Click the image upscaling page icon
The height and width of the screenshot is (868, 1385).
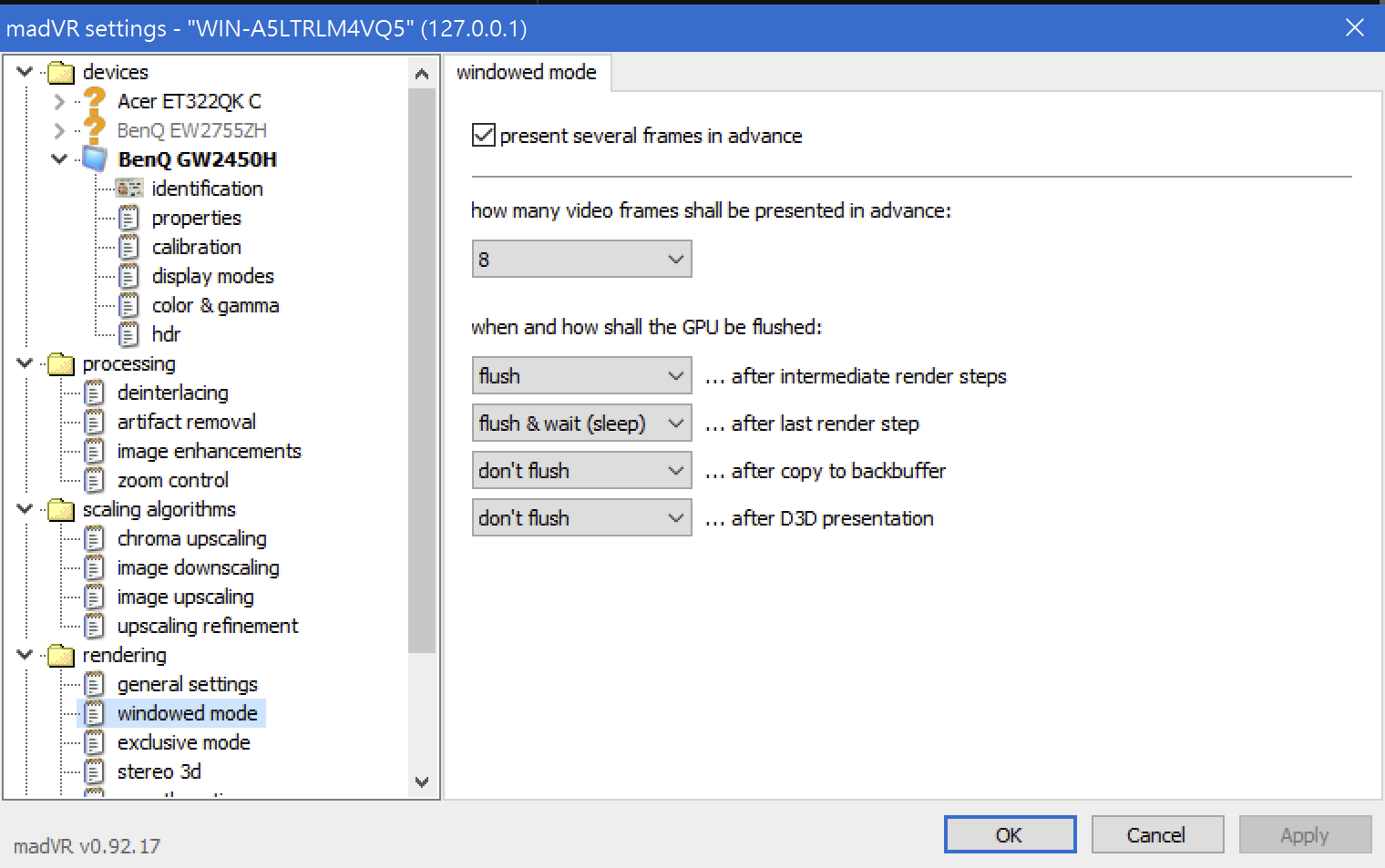tap(95, 597)
